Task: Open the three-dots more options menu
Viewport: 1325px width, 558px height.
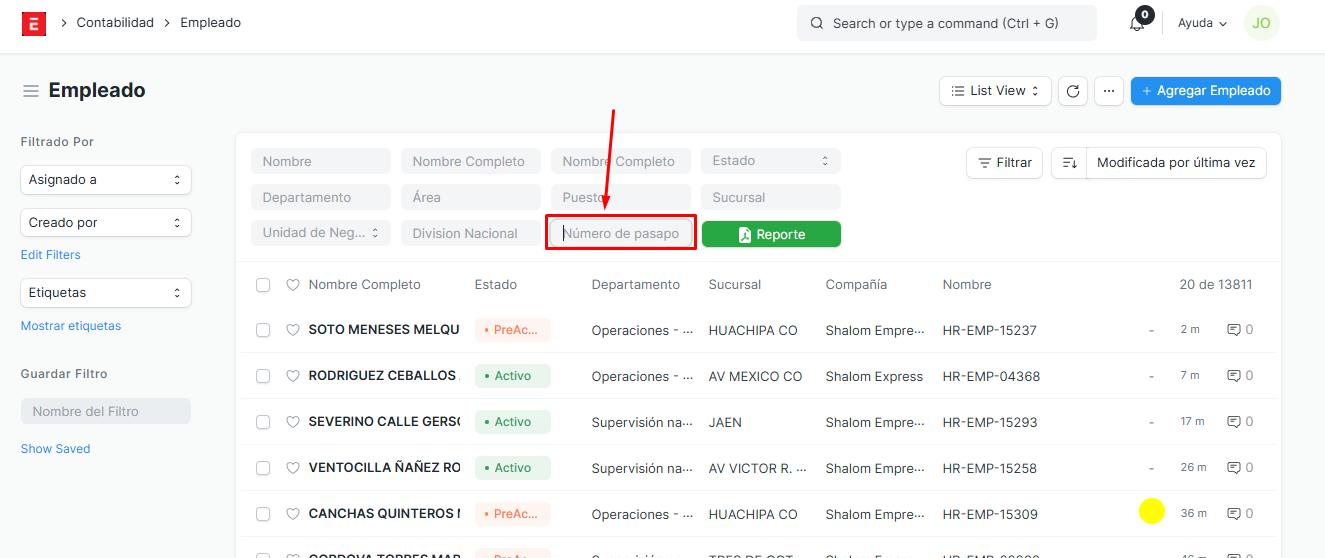Action: click(x=1108, y=91)
